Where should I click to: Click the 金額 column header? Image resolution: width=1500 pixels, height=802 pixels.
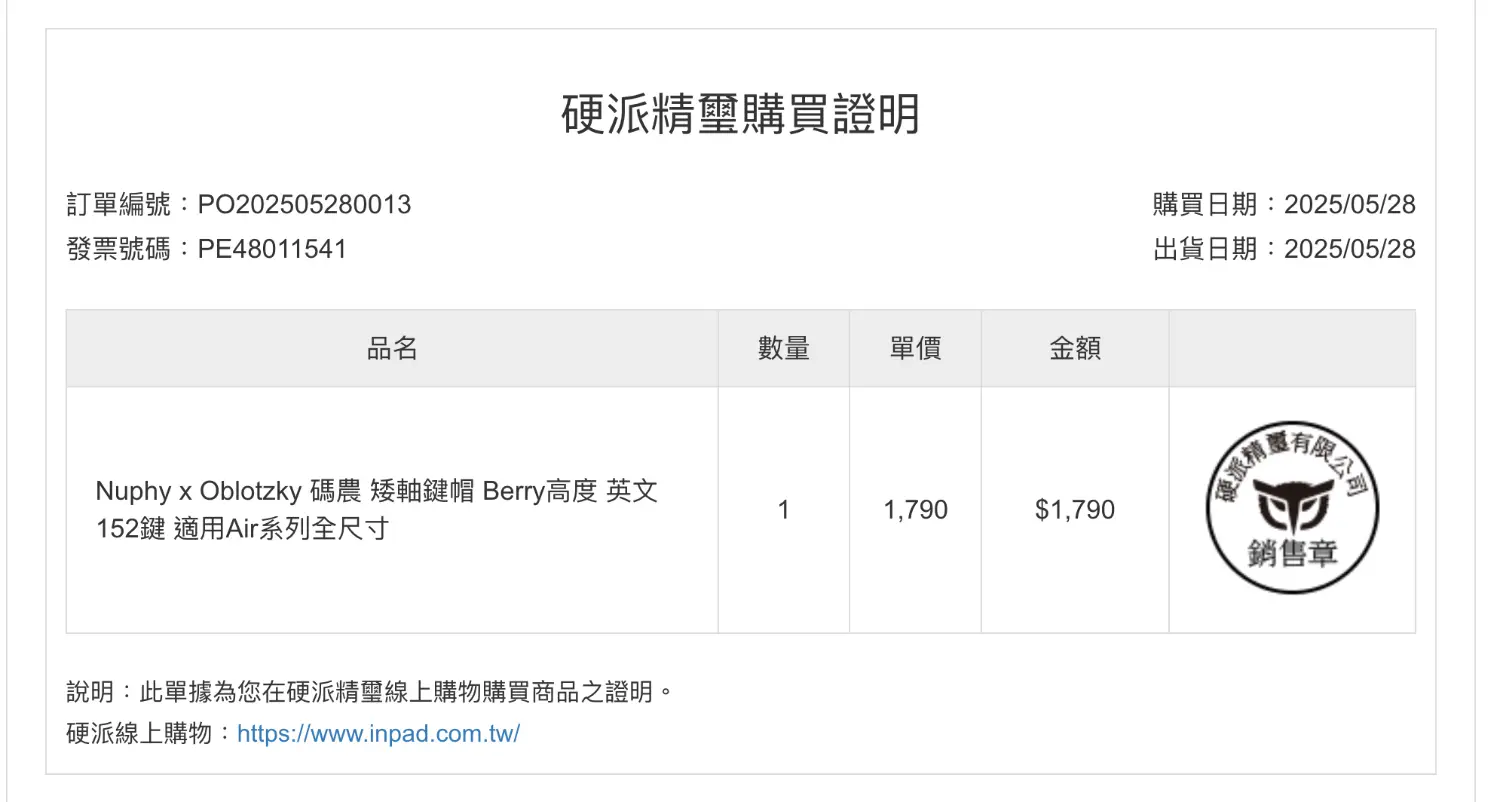coord(1075,348)
